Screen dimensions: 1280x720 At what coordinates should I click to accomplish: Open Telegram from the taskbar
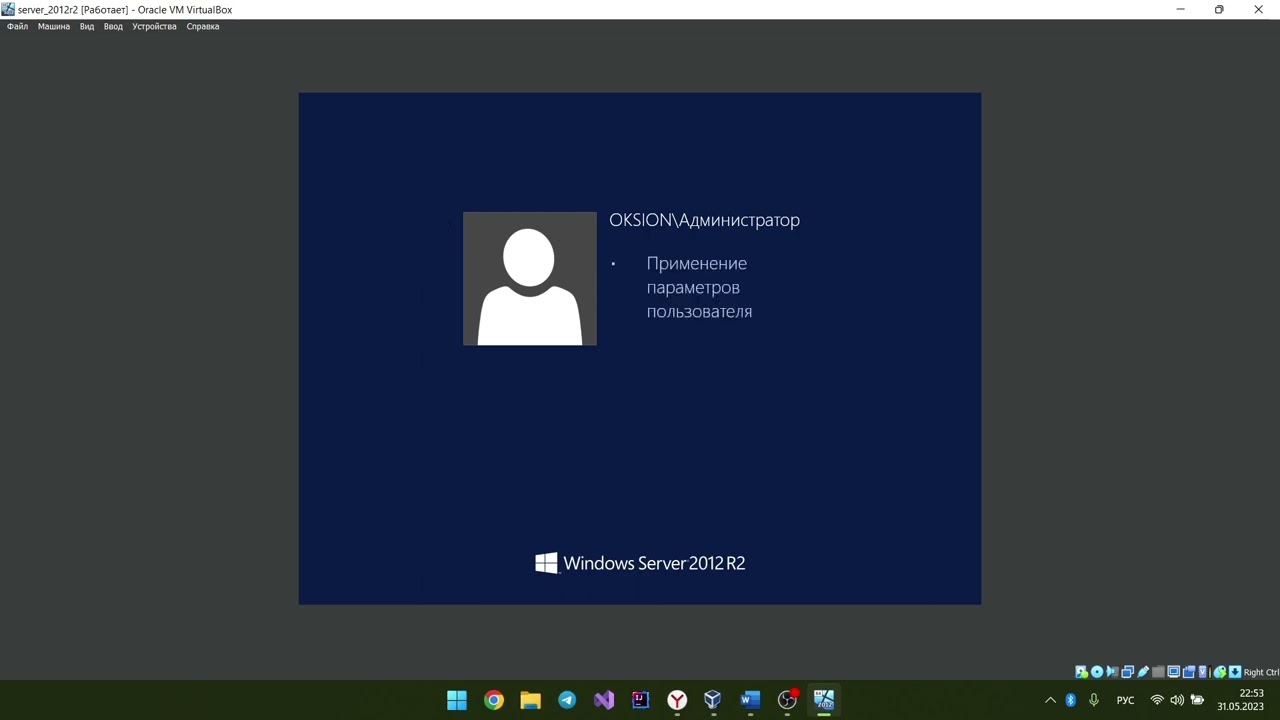567,700
